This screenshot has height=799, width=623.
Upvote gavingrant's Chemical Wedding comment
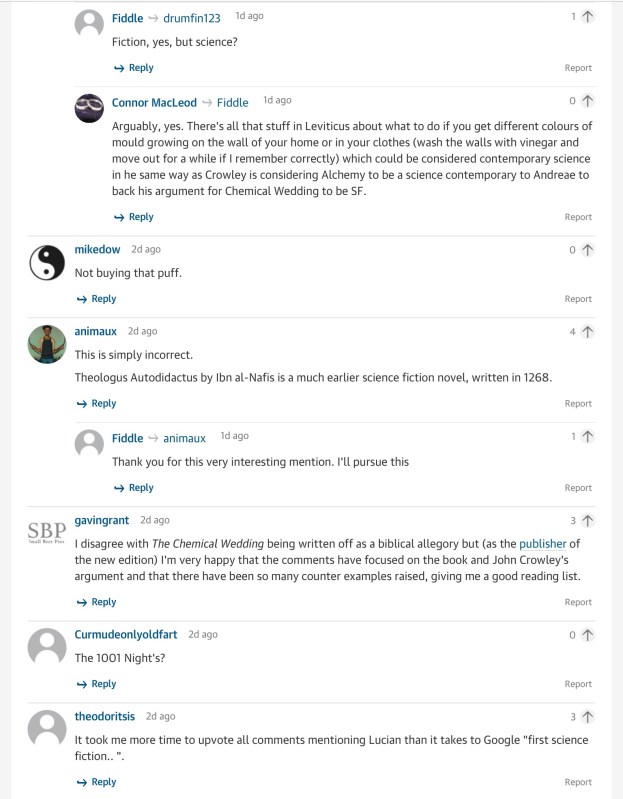[x=587, y=521]
